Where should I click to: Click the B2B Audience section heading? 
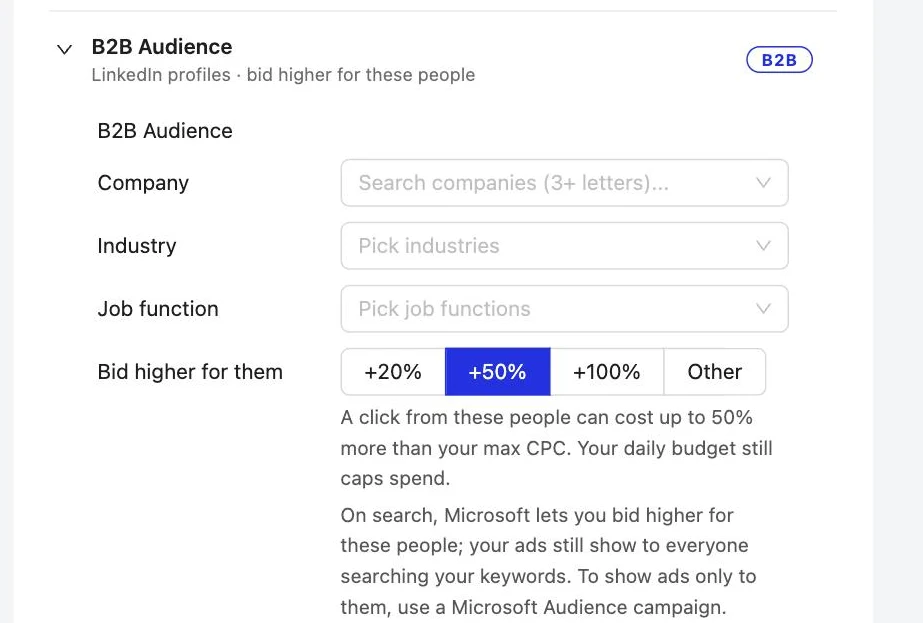(x=162, y=47)
